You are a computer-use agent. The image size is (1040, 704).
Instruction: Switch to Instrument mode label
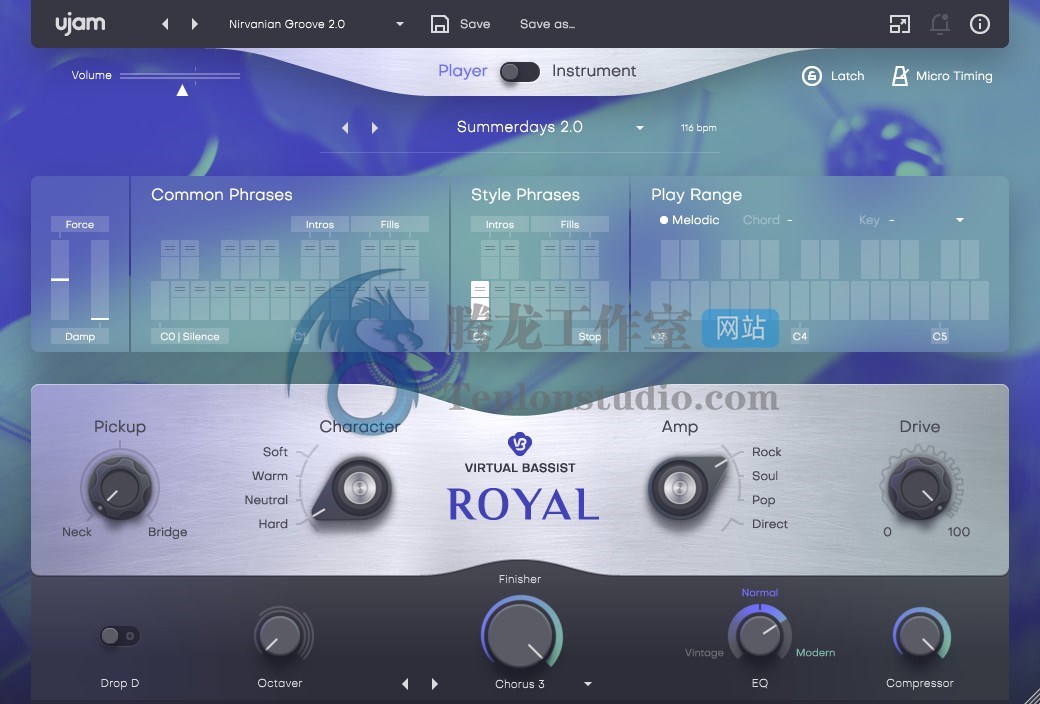(594, 71)
